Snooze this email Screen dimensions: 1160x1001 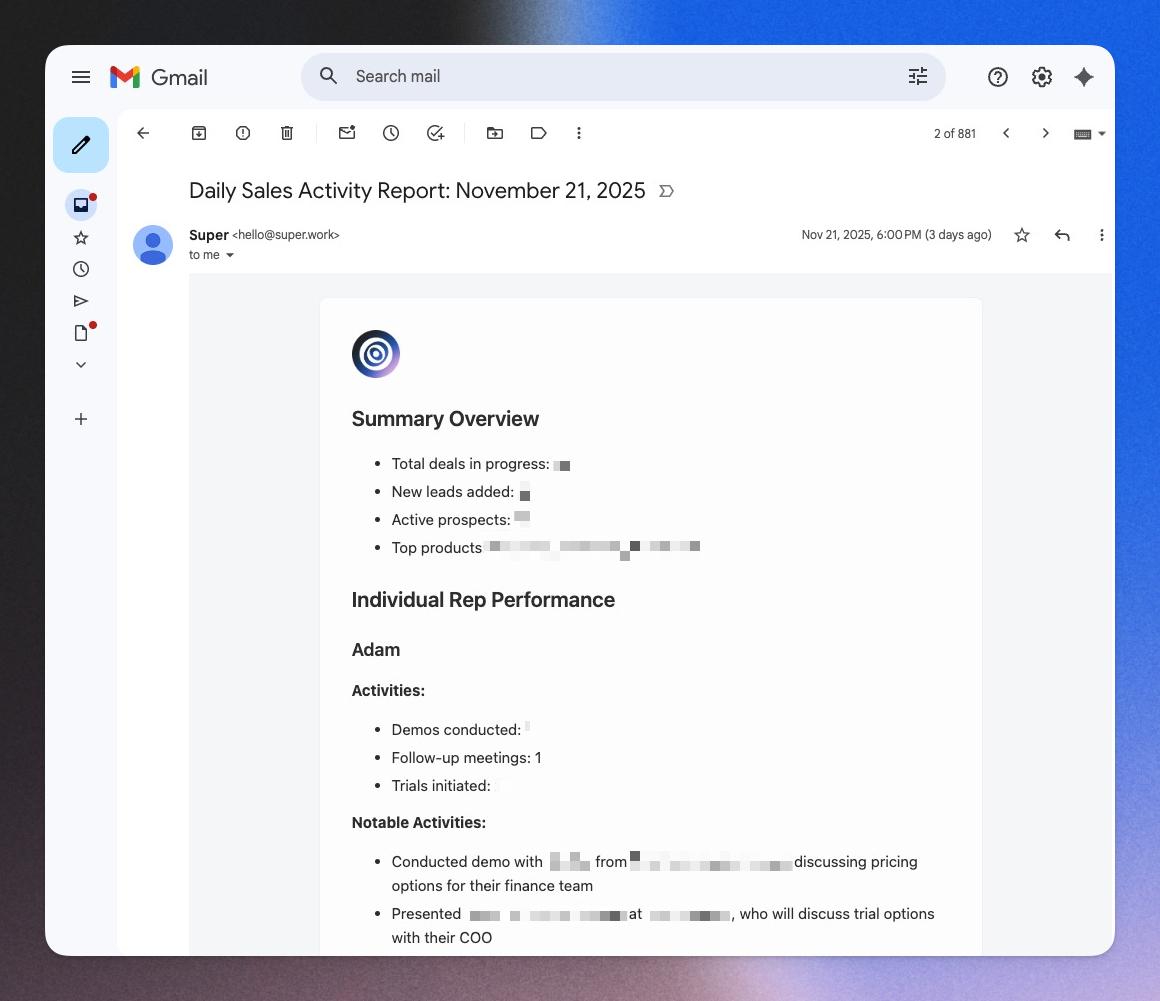click(391, 133)
